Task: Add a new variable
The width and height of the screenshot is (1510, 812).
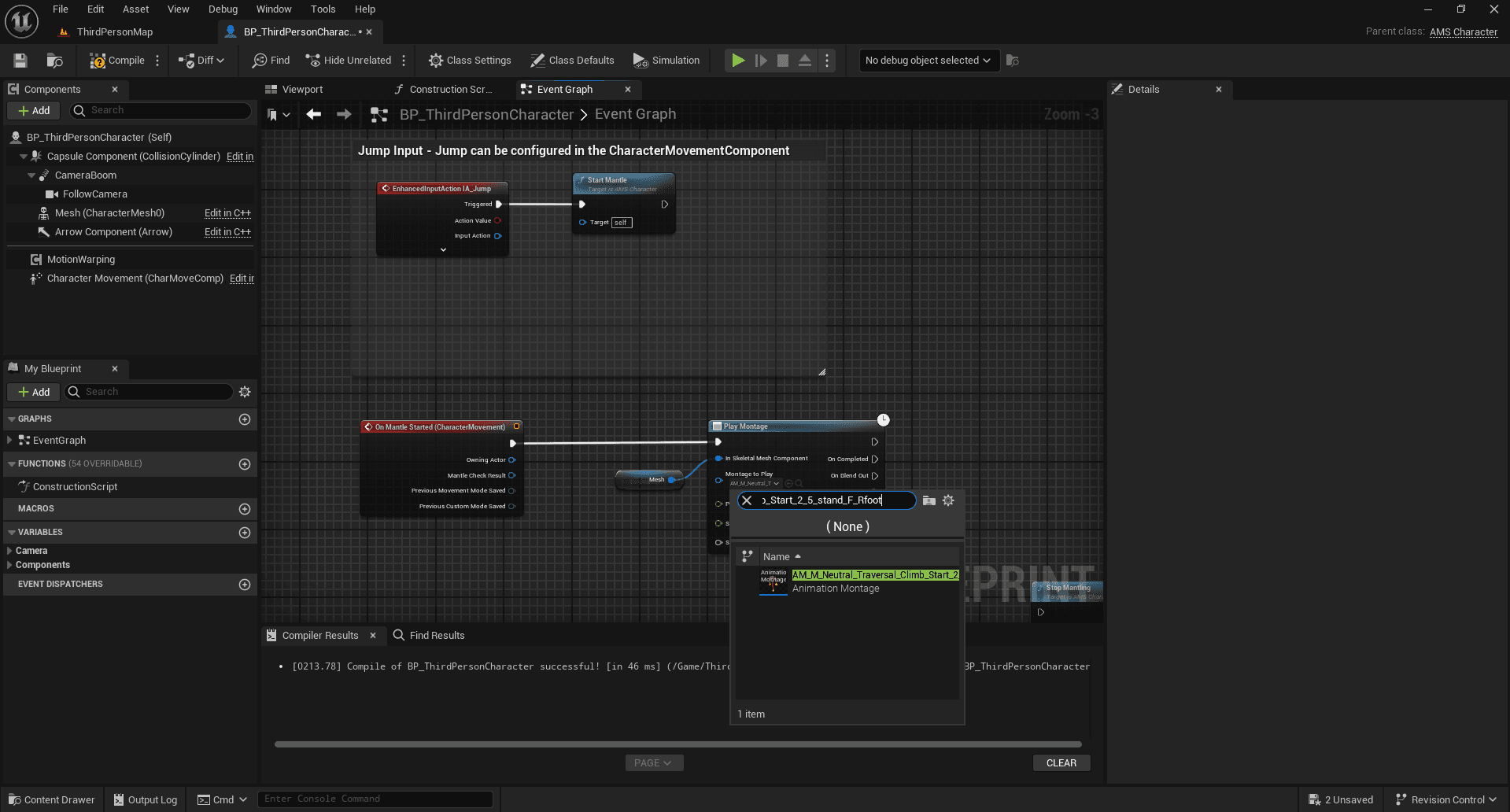Action: click(245, 533)
